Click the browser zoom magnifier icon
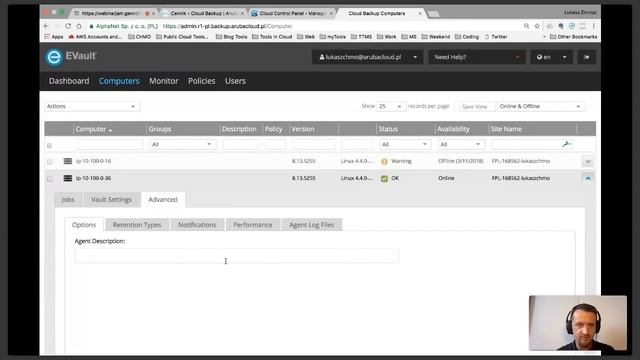The height and width of the screenshot is (360, 640). click(x=527, y=26)
